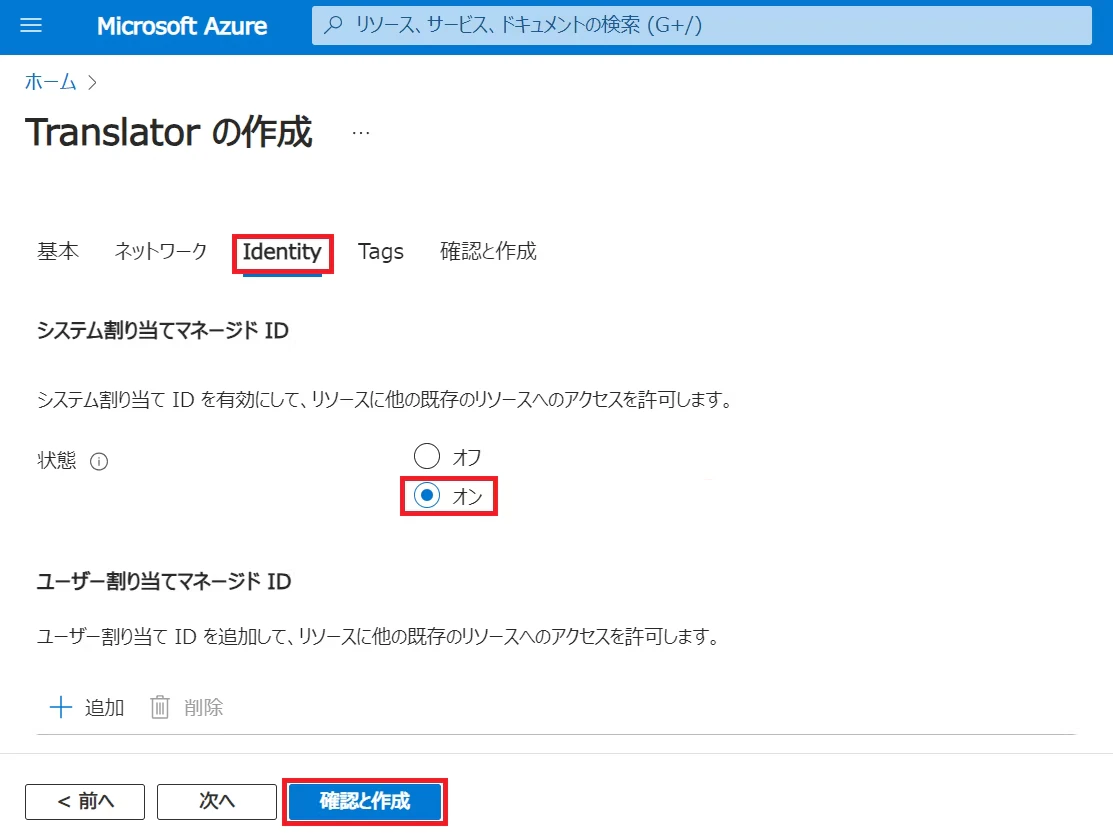Click the plus icon to add identity
Image resolution: width=1113 pixels, height=833 pixels.
[60, 707]
